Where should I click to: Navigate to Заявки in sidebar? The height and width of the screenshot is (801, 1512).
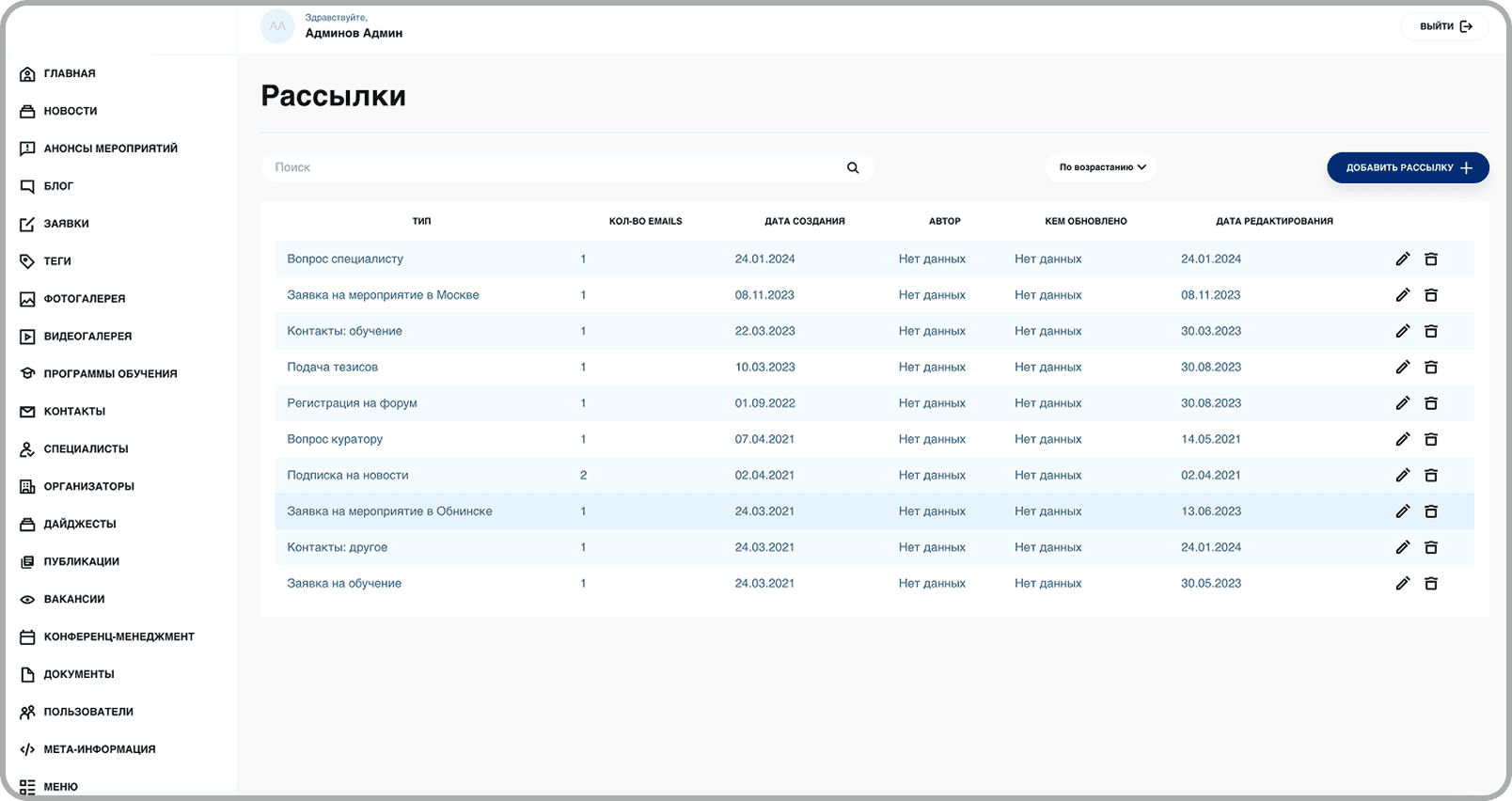pos(66,224)
